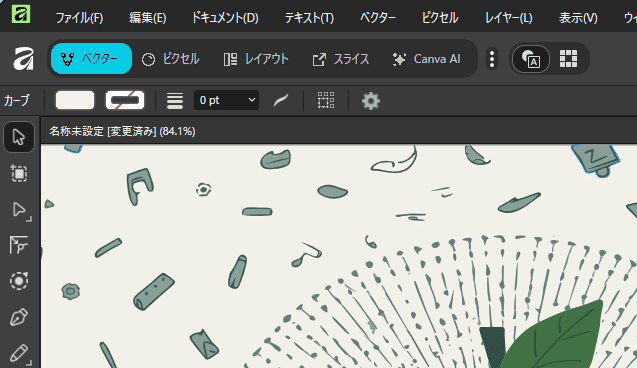Open the ドキュメント(D) menu
Image resolution: width=637 pixels, height=368 pixels.
click(225, 18)
